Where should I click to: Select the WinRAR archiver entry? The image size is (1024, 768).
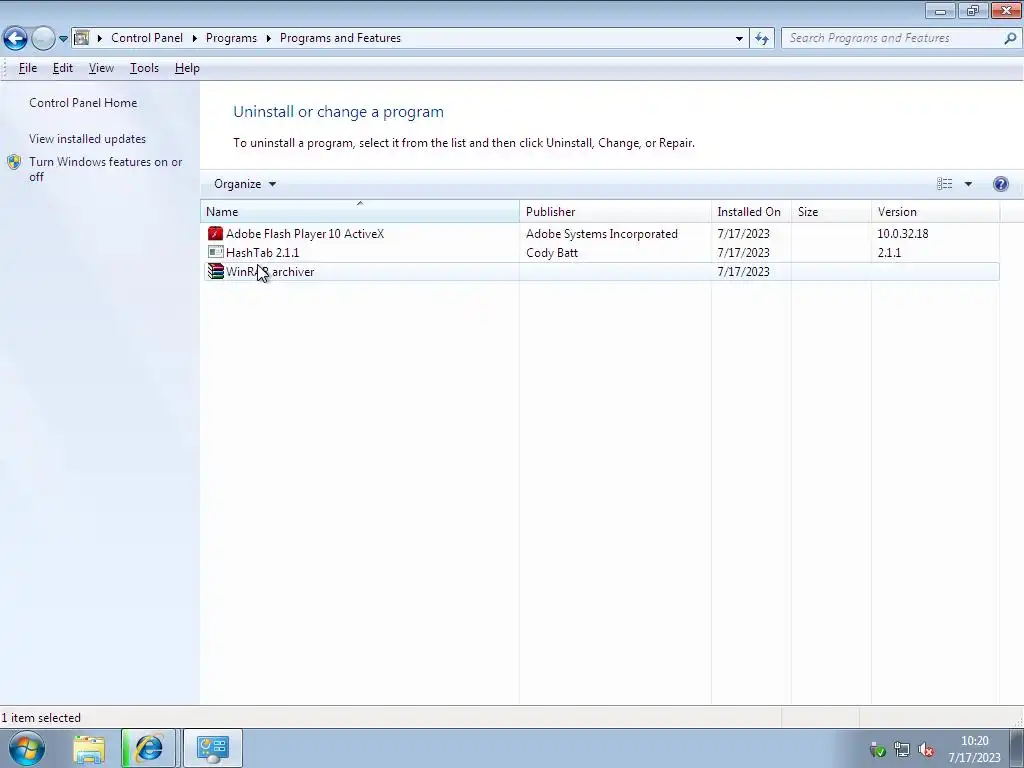(601, 272)
